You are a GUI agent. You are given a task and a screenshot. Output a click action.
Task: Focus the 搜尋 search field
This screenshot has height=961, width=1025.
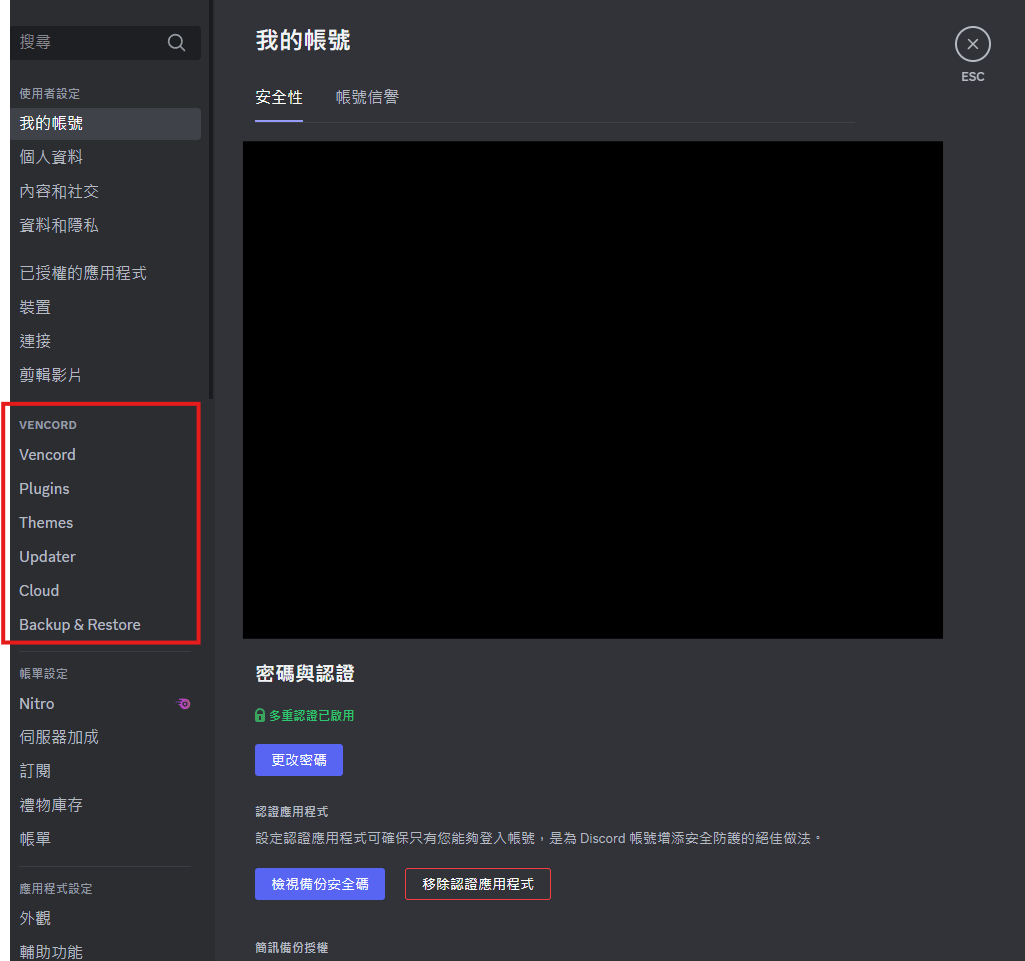[x=105, y=42]
